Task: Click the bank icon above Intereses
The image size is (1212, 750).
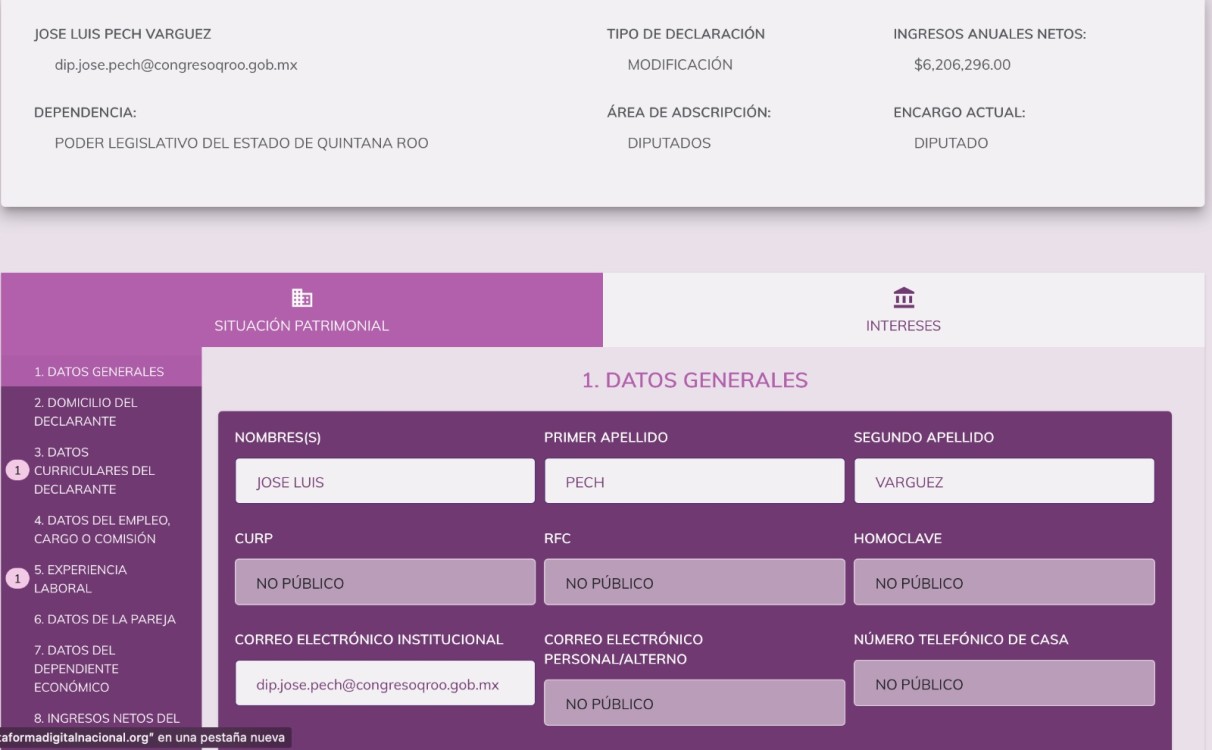Action: pyautogui.click(x=903, y=297)
